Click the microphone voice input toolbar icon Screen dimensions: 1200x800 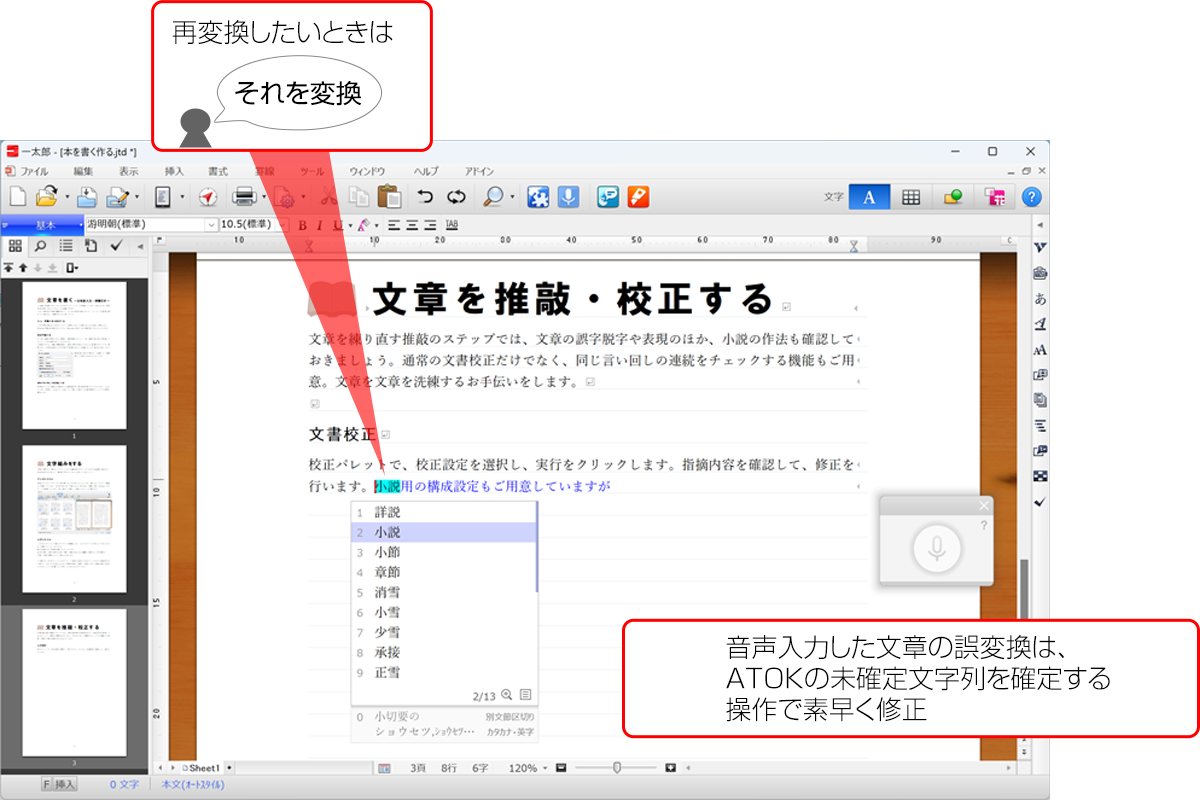(568, 197)
